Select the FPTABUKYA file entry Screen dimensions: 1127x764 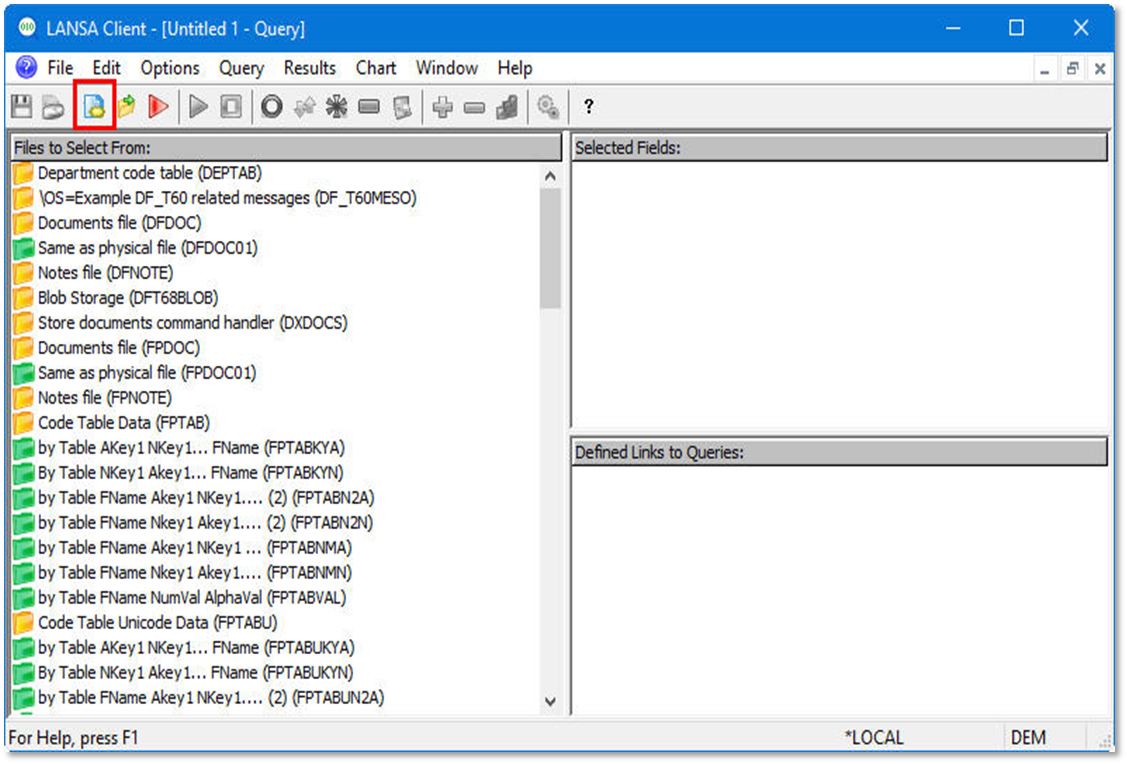coord(196,648)
